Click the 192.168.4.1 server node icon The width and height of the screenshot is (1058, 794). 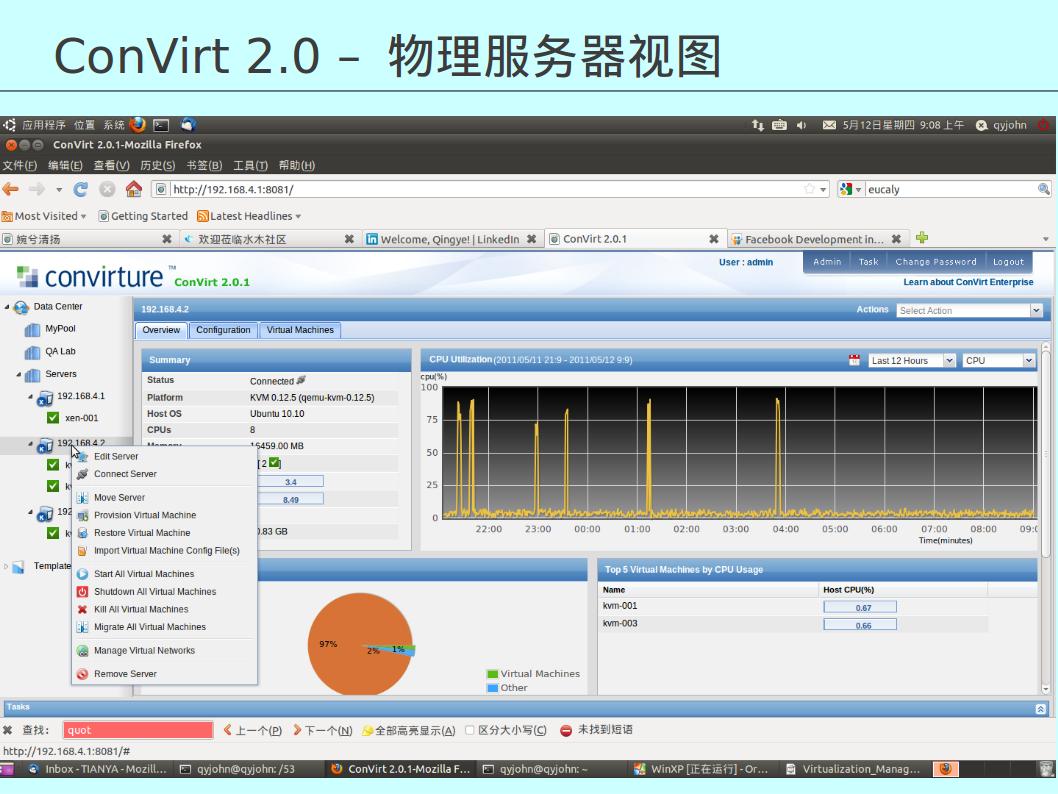[x=45, y=397]
